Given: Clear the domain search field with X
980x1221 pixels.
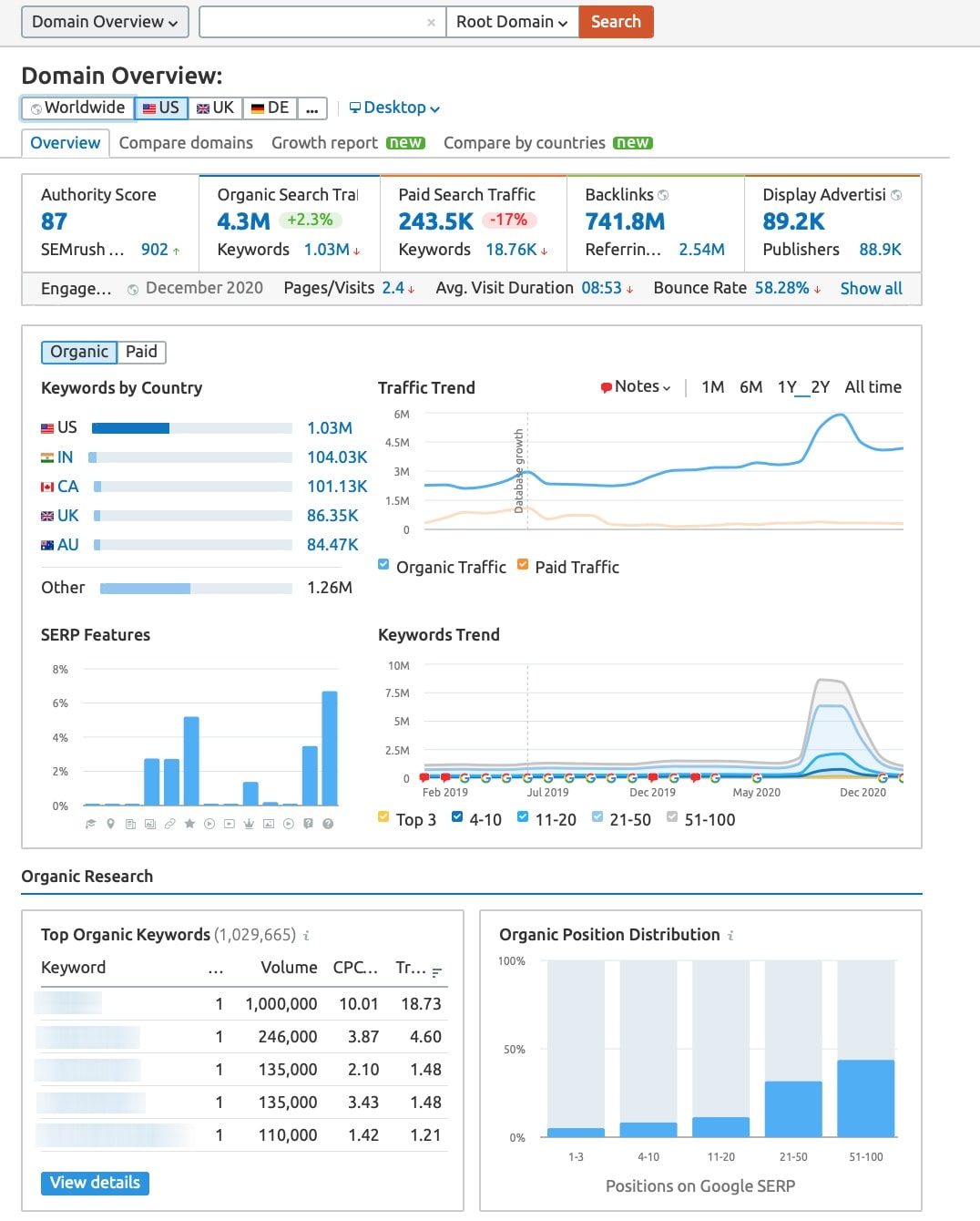Looking at the screenshot, I should coord(431,23).
